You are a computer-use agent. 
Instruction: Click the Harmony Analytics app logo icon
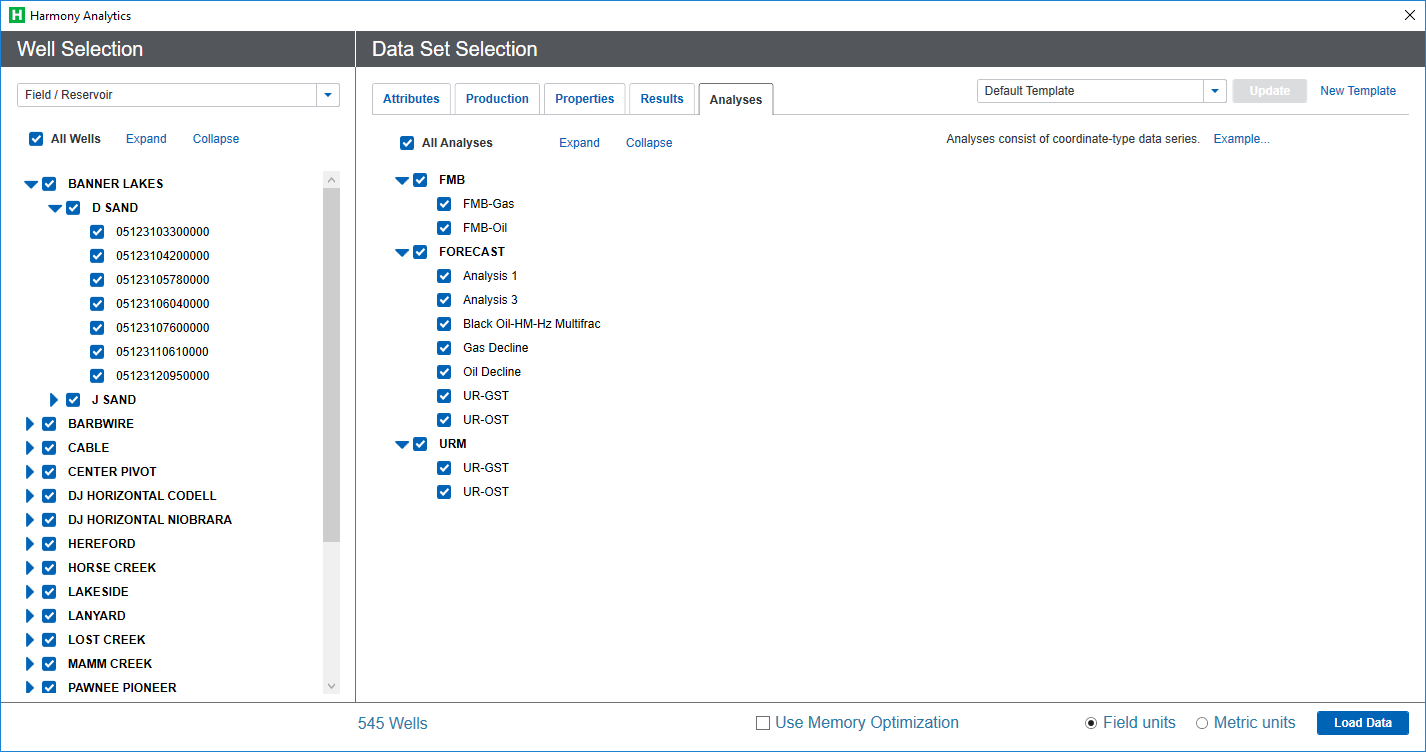pyautogui.click(x=16, y=16)
